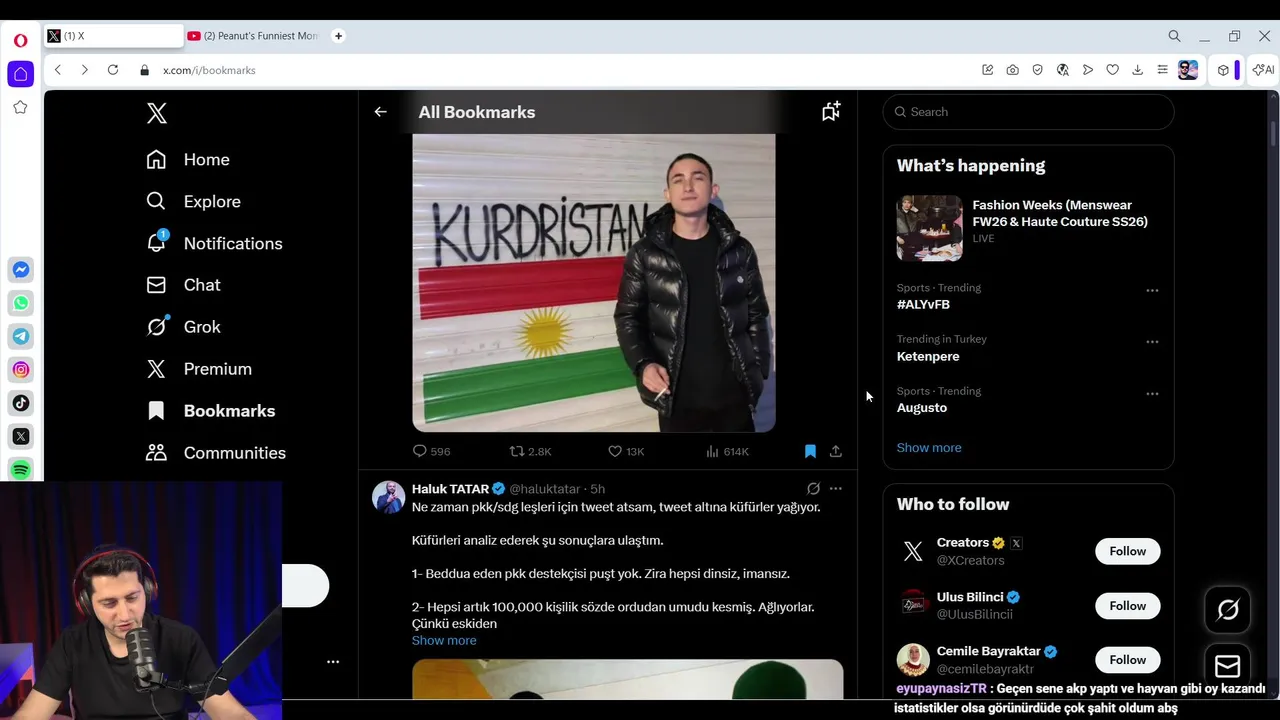
Task: Open Telegram in Opera sidebar
Action: point(20,336)
